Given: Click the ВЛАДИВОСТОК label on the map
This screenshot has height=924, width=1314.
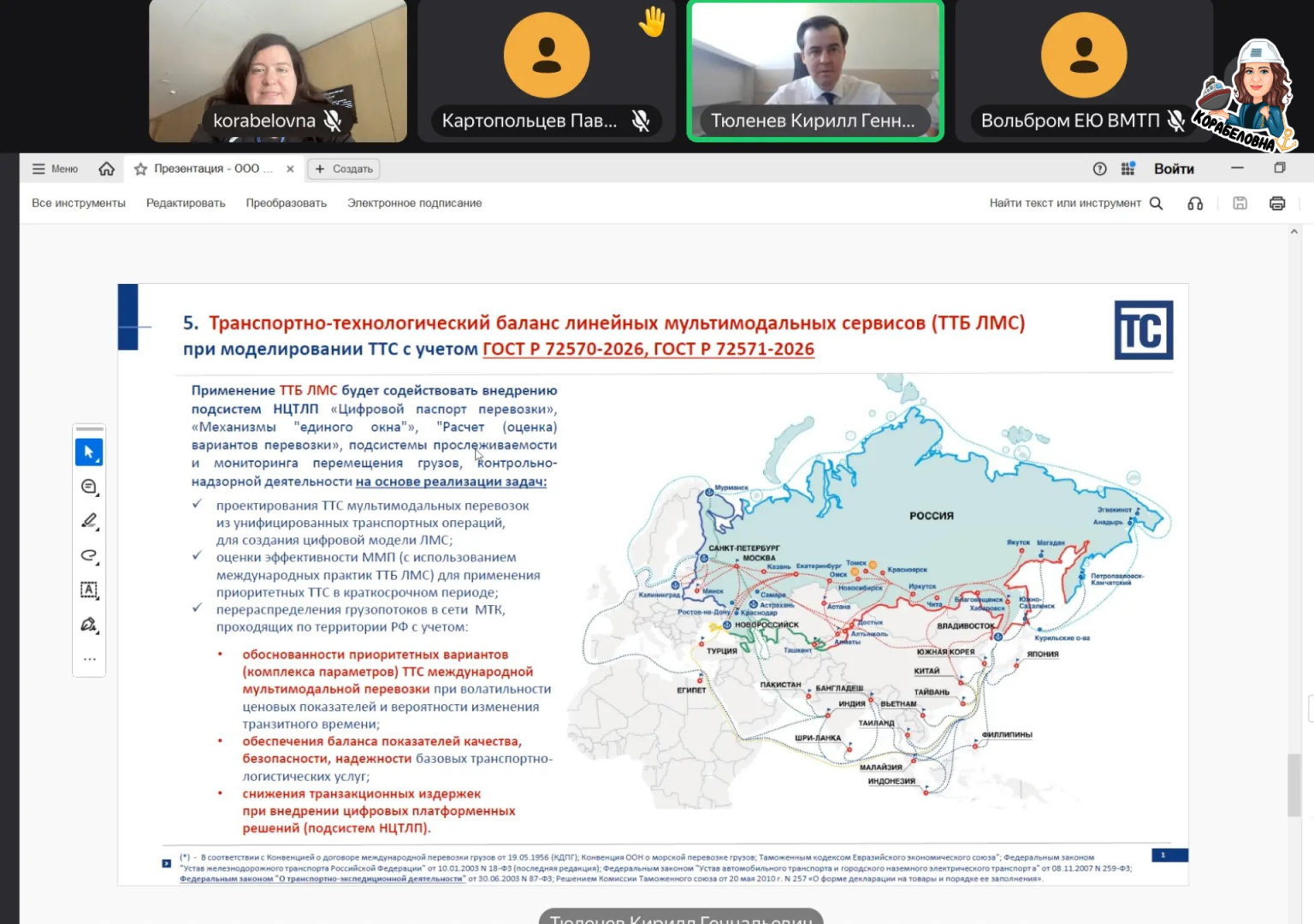Looking at the screenshot, I should point(966,625).
